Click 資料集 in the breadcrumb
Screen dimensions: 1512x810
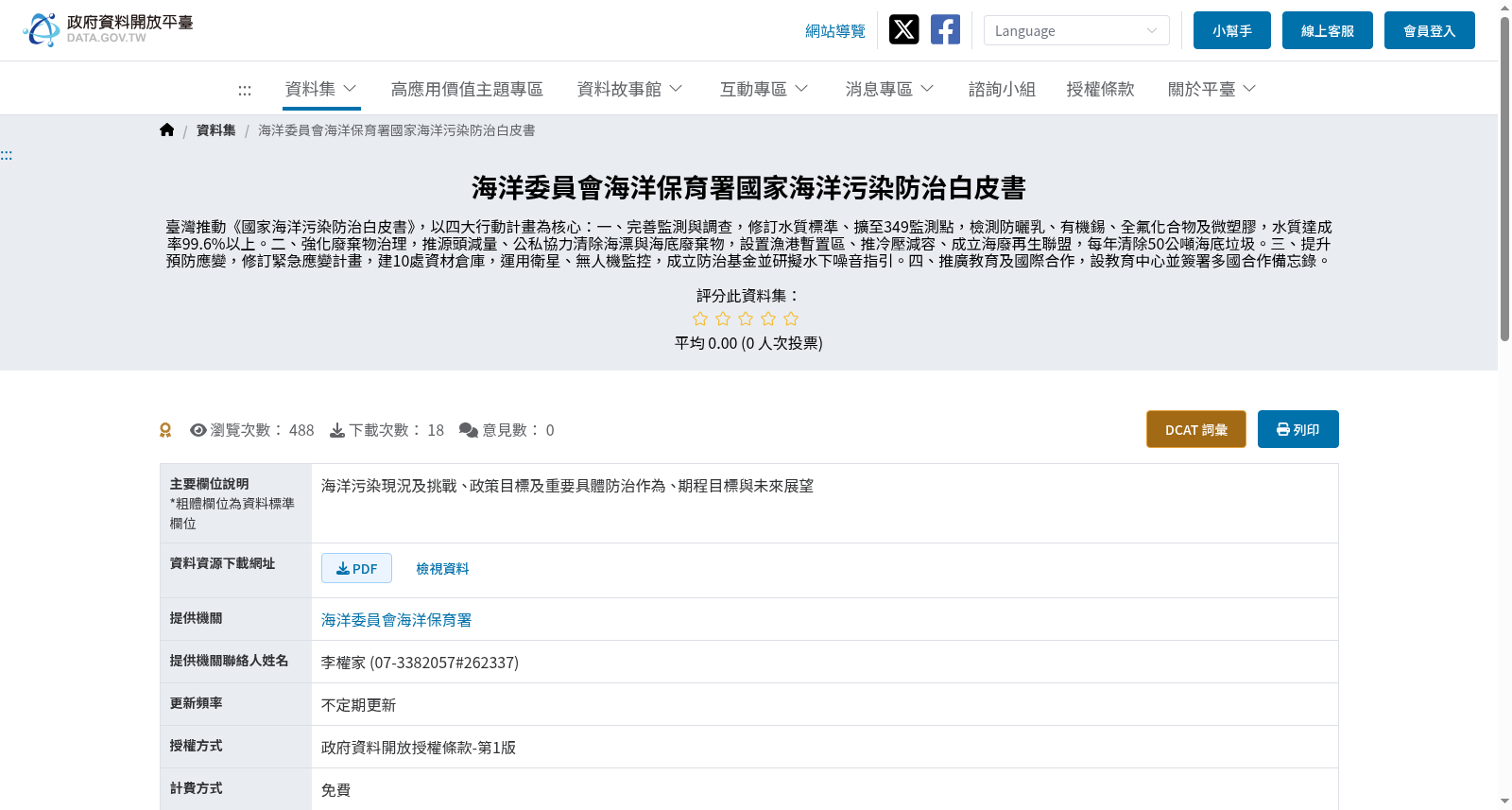pyautogui.click(x=216, y=130)
